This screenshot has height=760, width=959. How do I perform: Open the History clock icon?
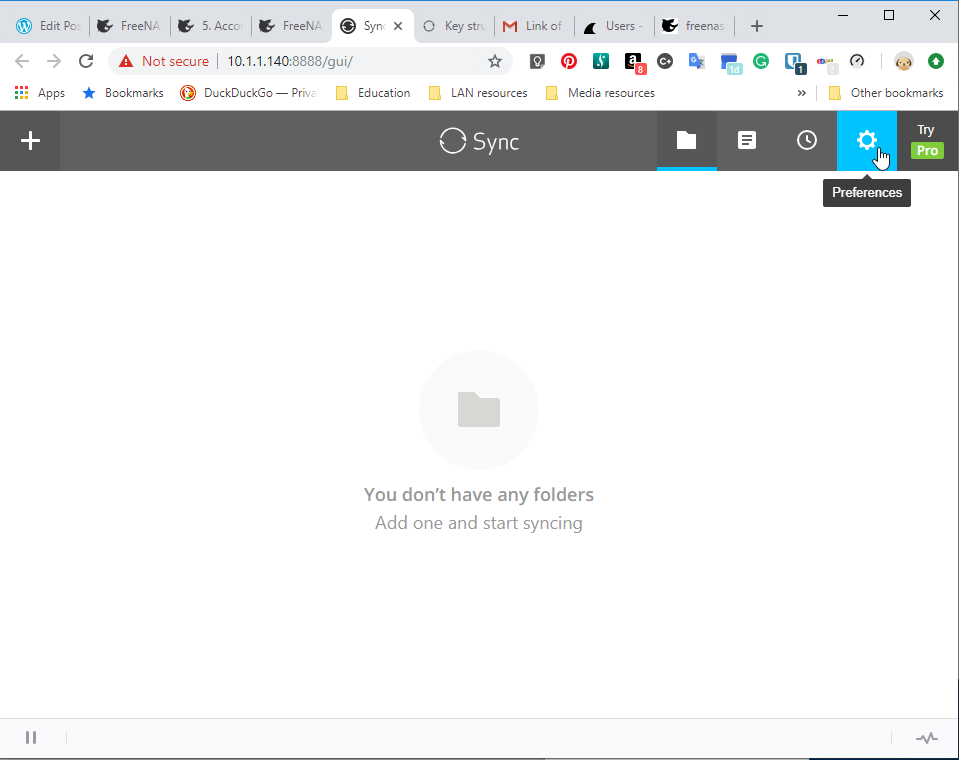806,141
